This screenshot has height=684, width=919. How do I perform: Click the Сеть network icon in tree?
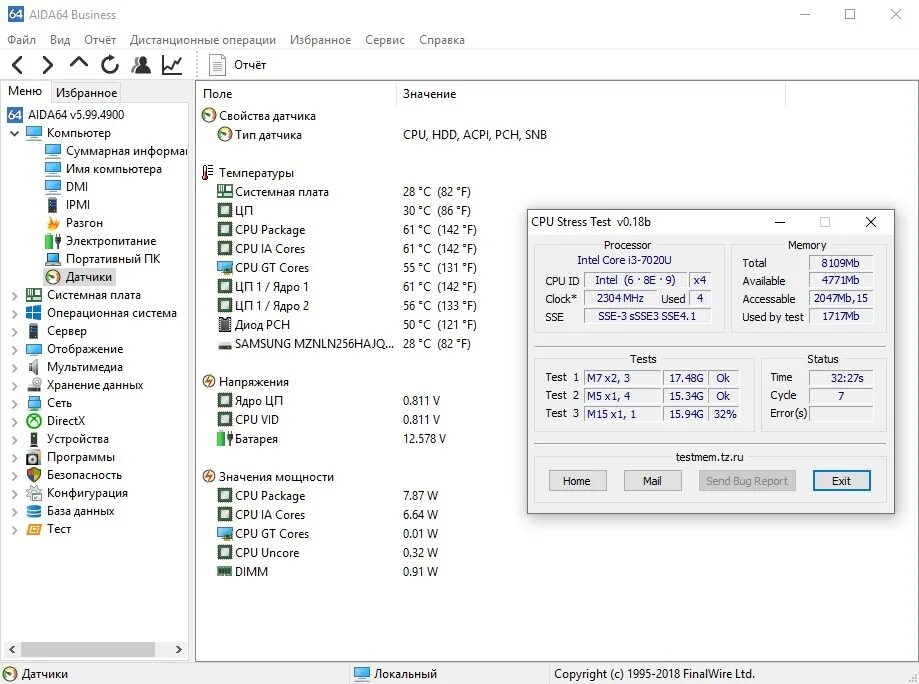tap(34, 403)
